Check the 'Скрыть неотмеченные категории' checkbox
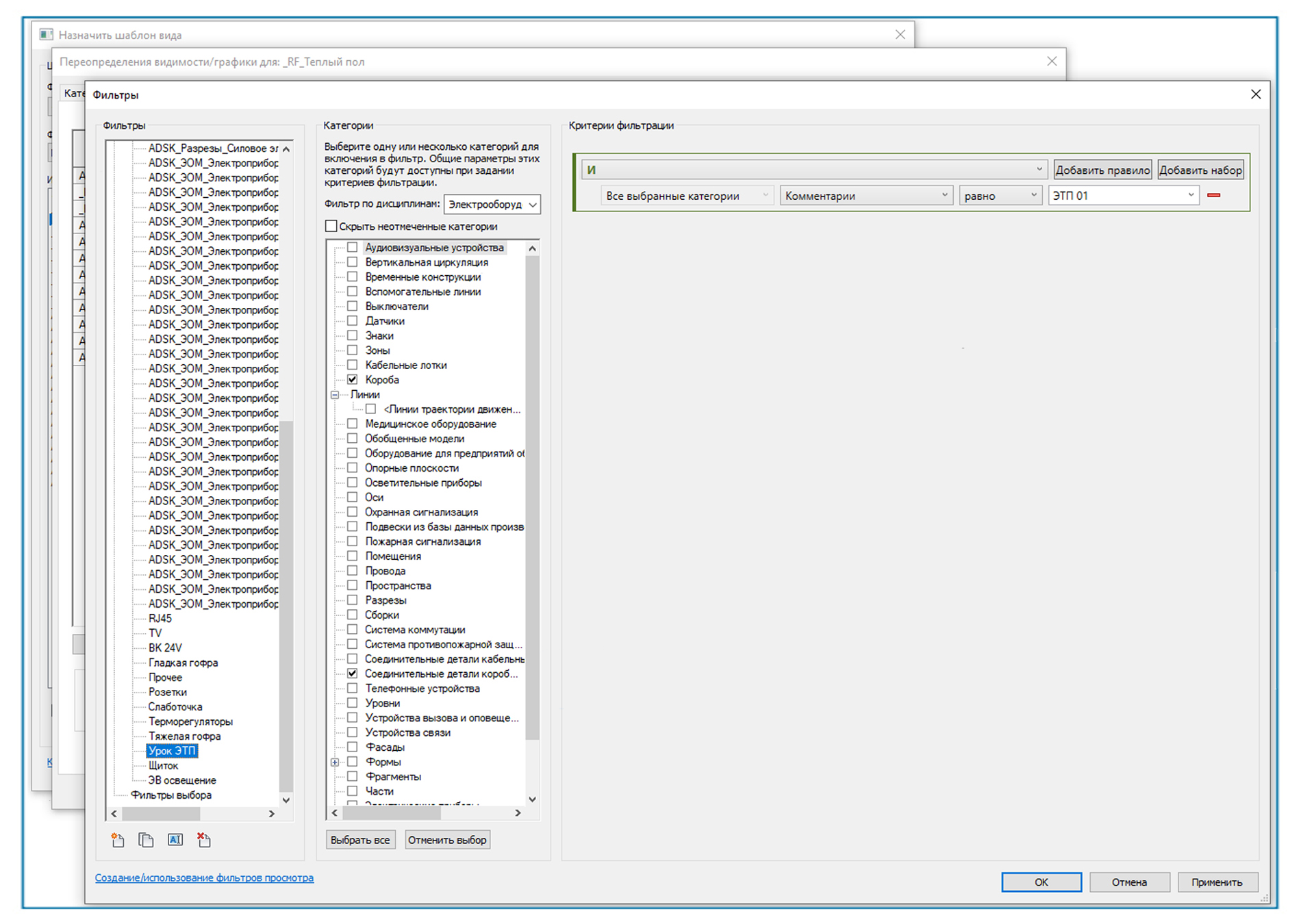 (x=331, y=227)
